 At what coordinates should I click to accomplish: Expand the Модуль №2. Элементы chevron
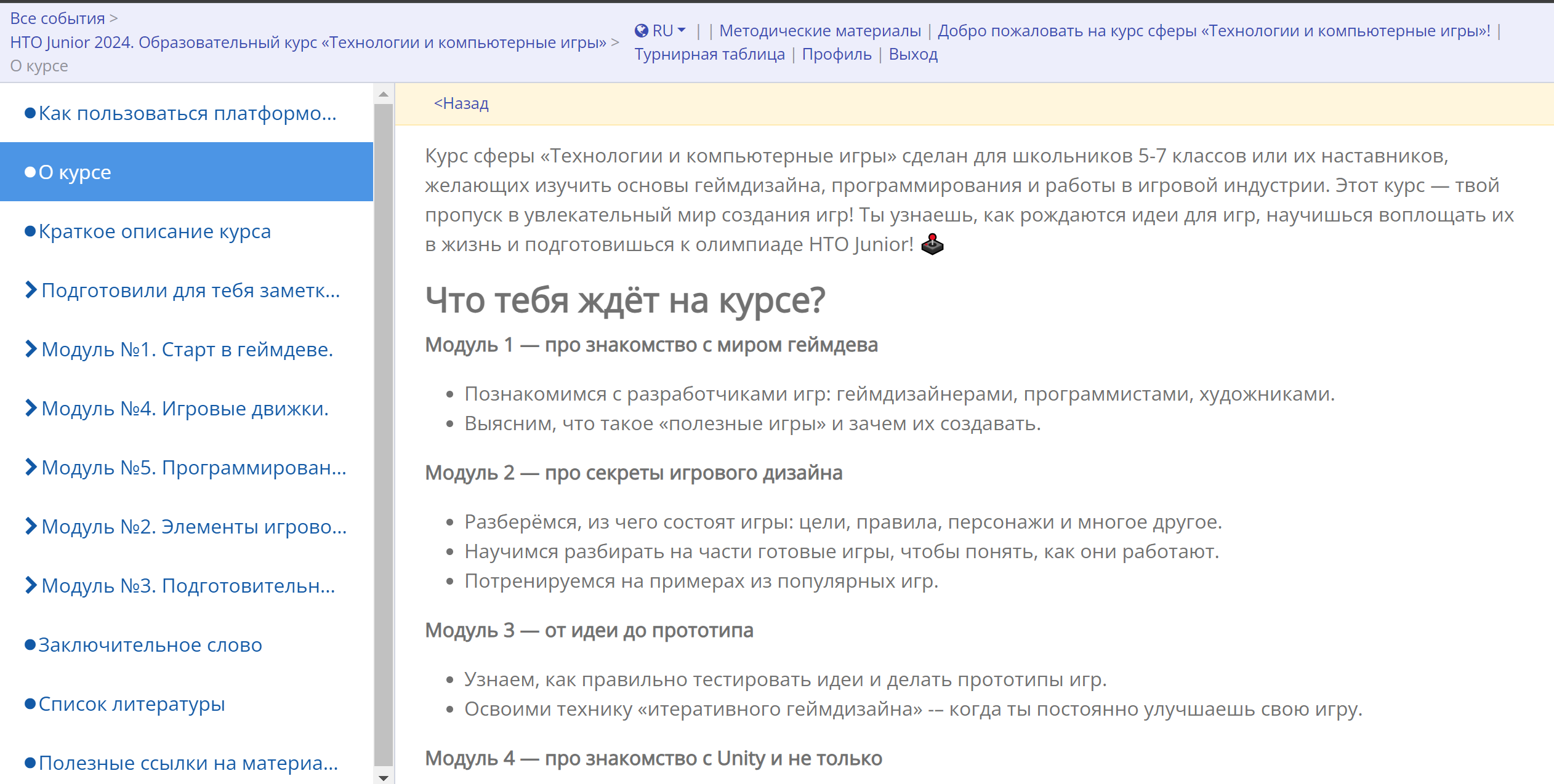coord(31,526)
